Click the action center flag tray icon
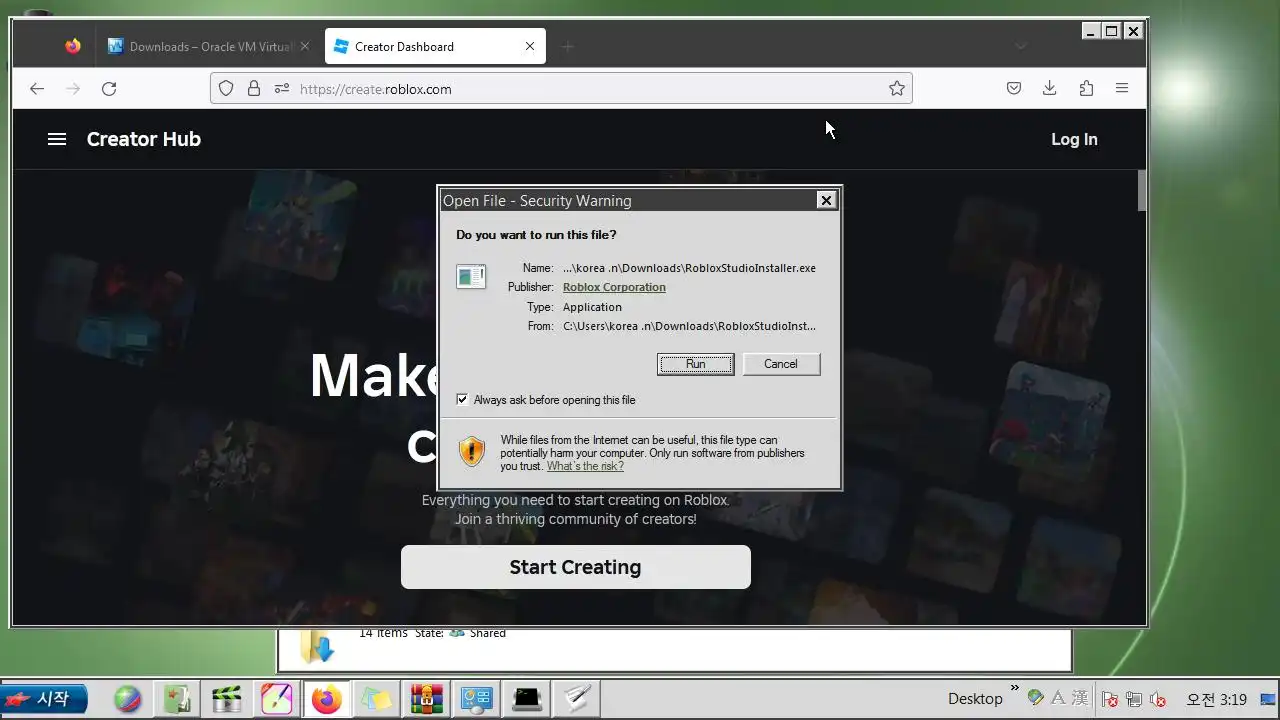Image resolution: width=1280 pixels, height=720 pixels. [1110, 699]
